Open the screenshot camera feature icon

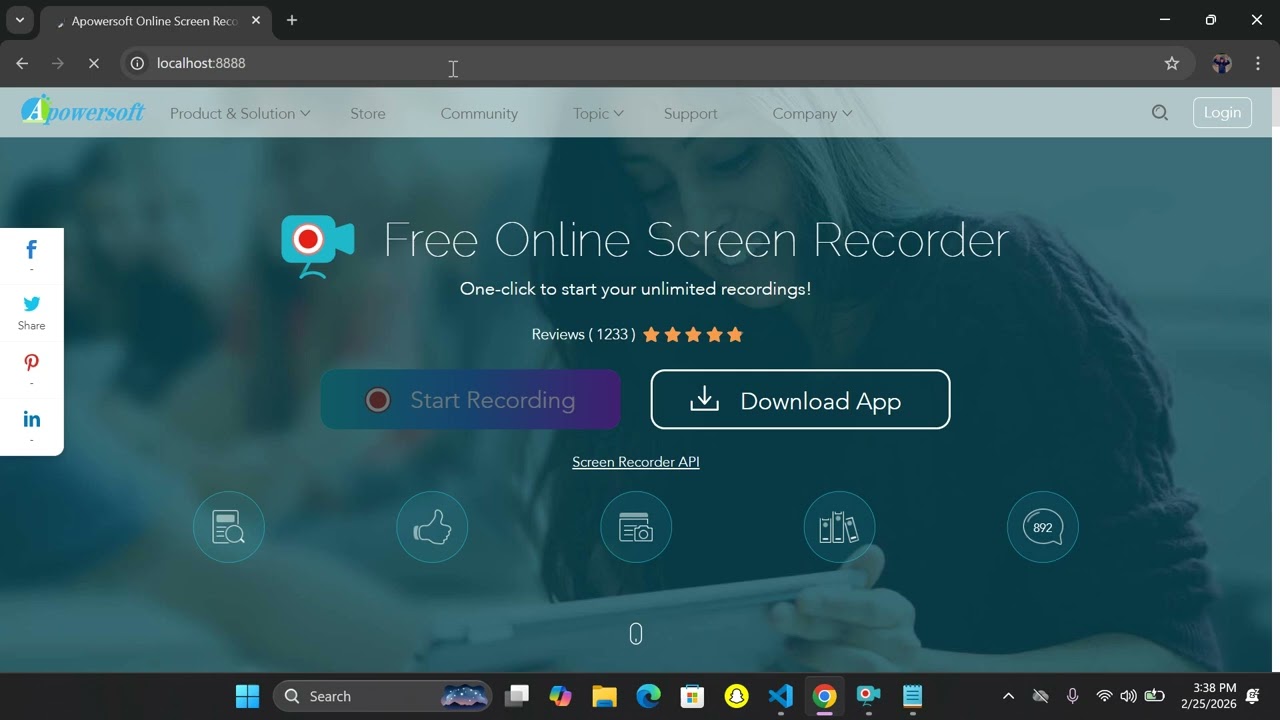pos(636,527)
